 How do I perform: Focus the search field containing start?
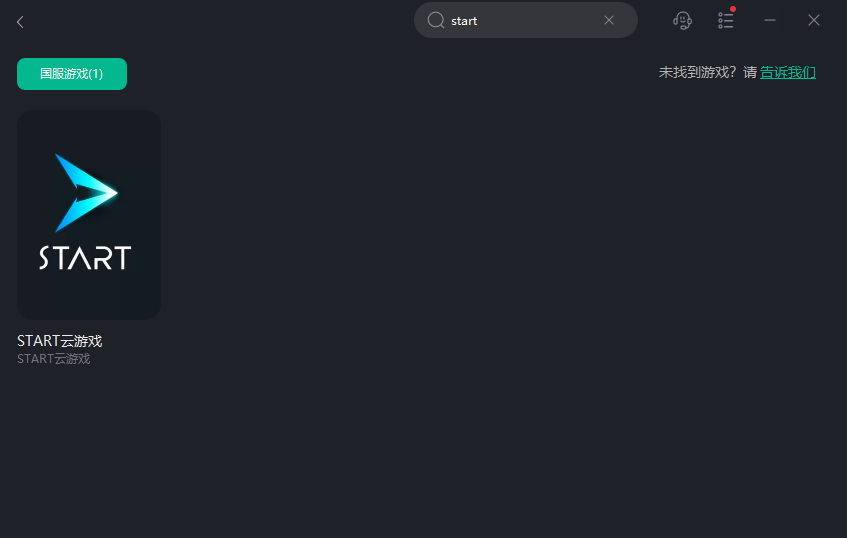(x=526, y=21)
